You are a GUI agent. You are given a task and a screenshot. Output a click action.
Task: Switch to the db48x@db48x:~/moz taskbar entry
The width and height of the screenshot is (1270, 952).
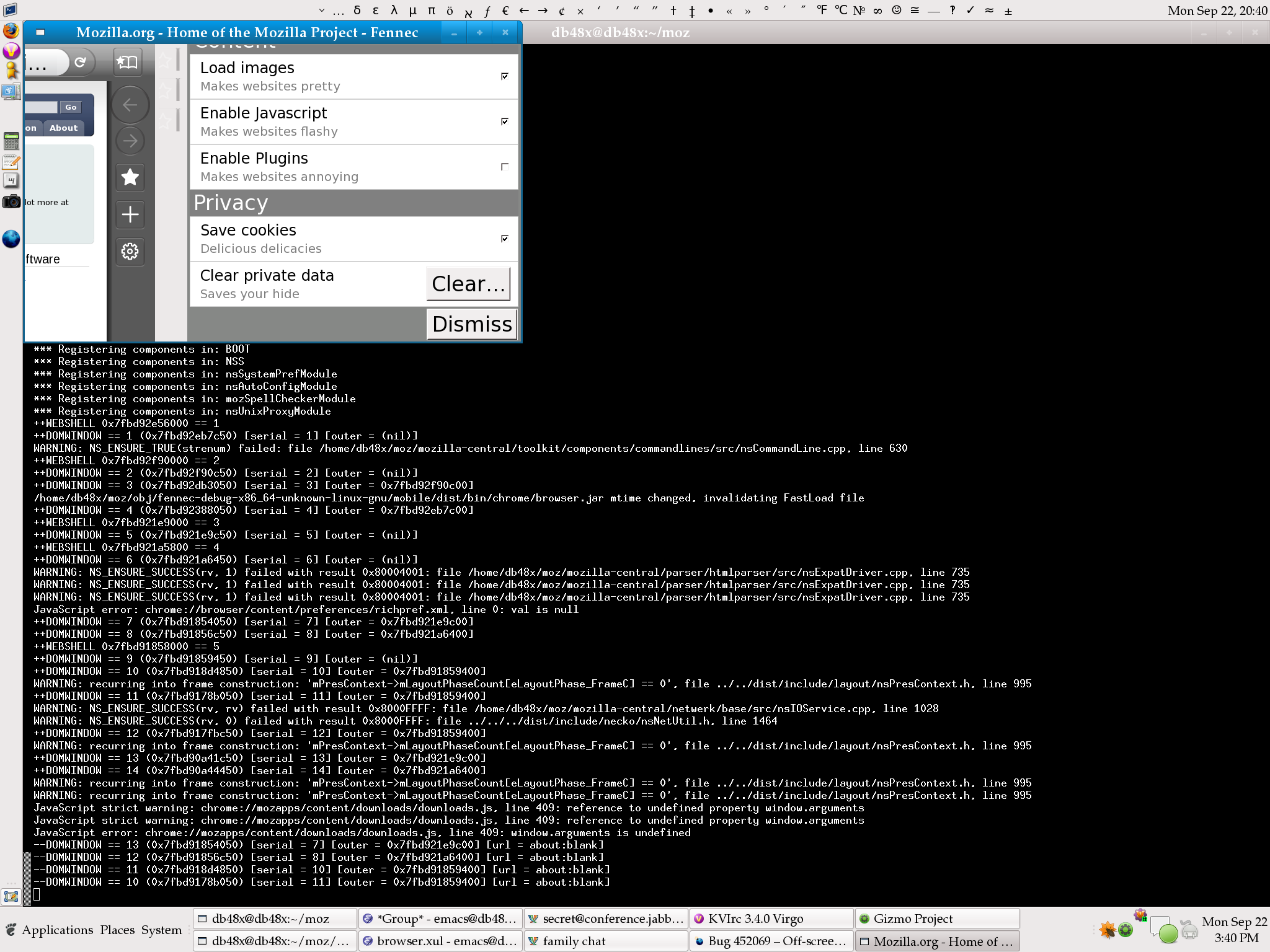pos(275,919)
